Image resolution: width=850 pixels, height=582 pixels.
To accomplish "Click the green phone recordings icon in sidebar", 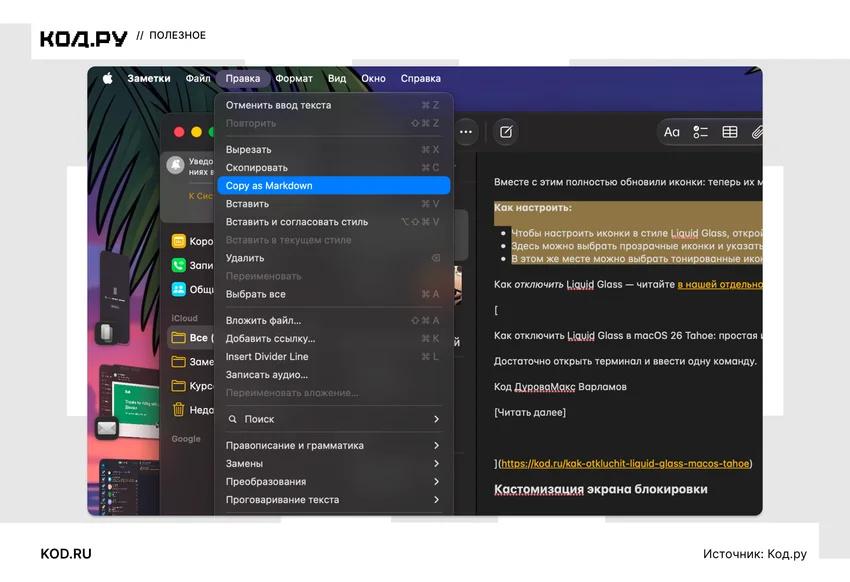I will click(x=179, y=265).
